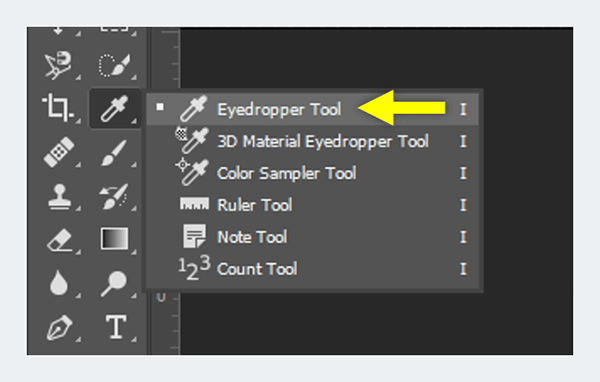Select the Brush tool
The width and height of the screenshot is (600, 382).
click(x=114, y=152)
